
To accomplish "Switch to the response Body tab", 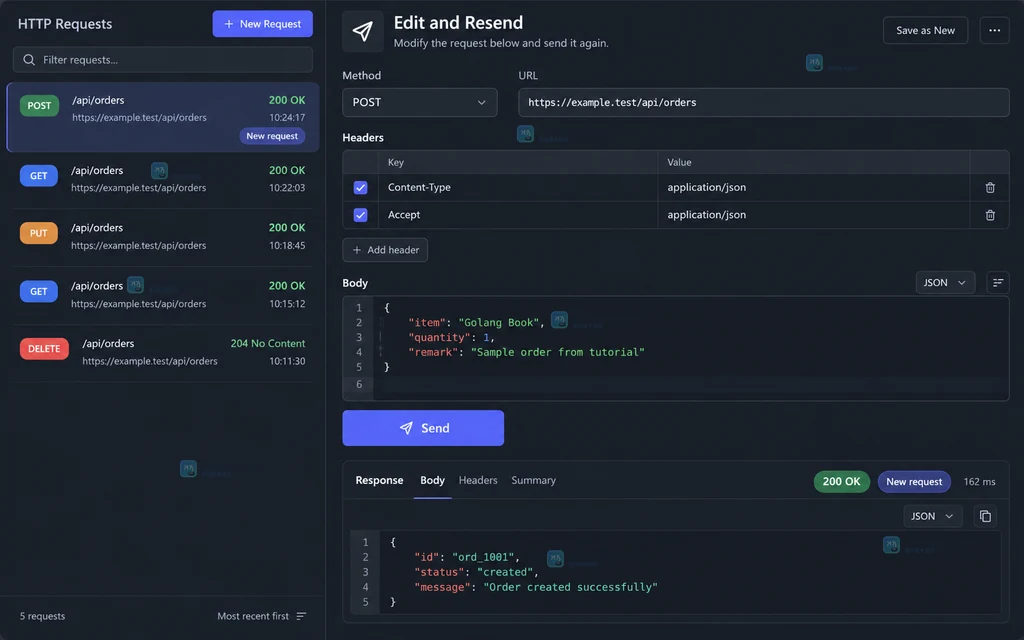I will [432, 481].
